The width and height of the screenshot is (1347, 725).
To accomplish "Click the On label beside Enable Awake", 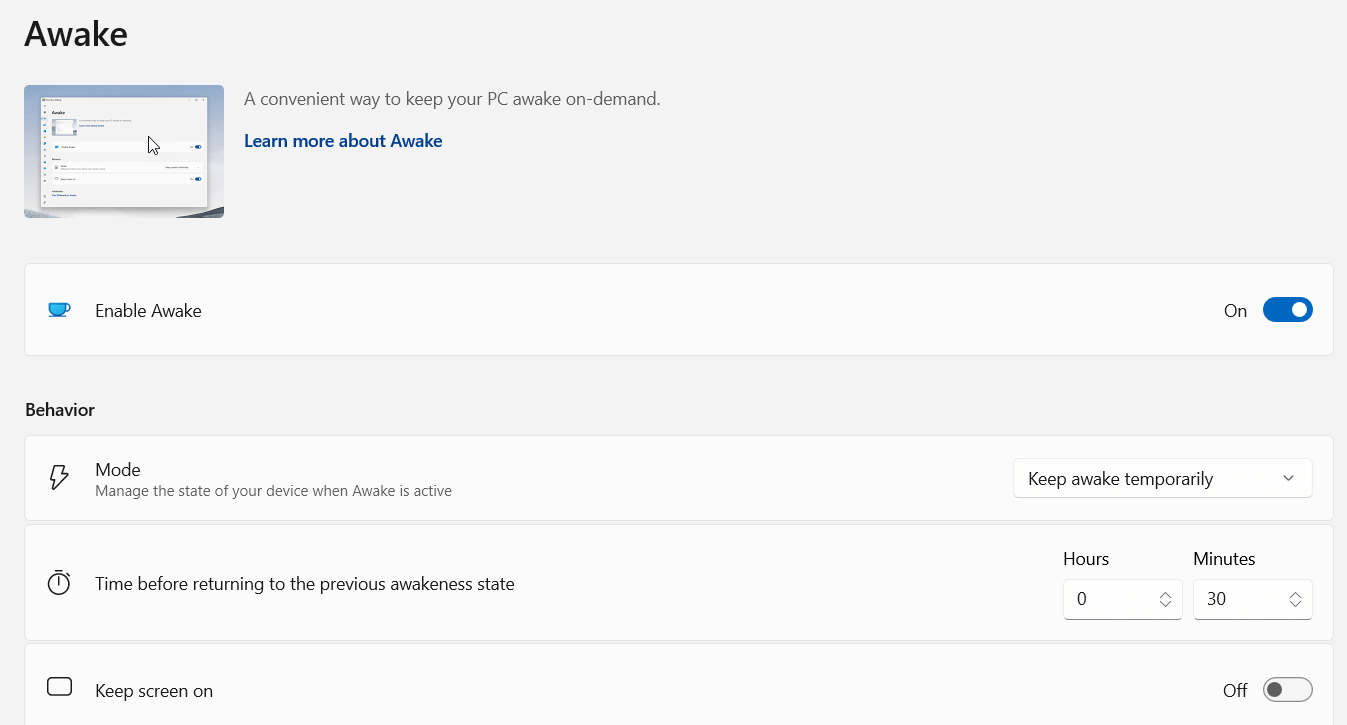I will 1235,311.
